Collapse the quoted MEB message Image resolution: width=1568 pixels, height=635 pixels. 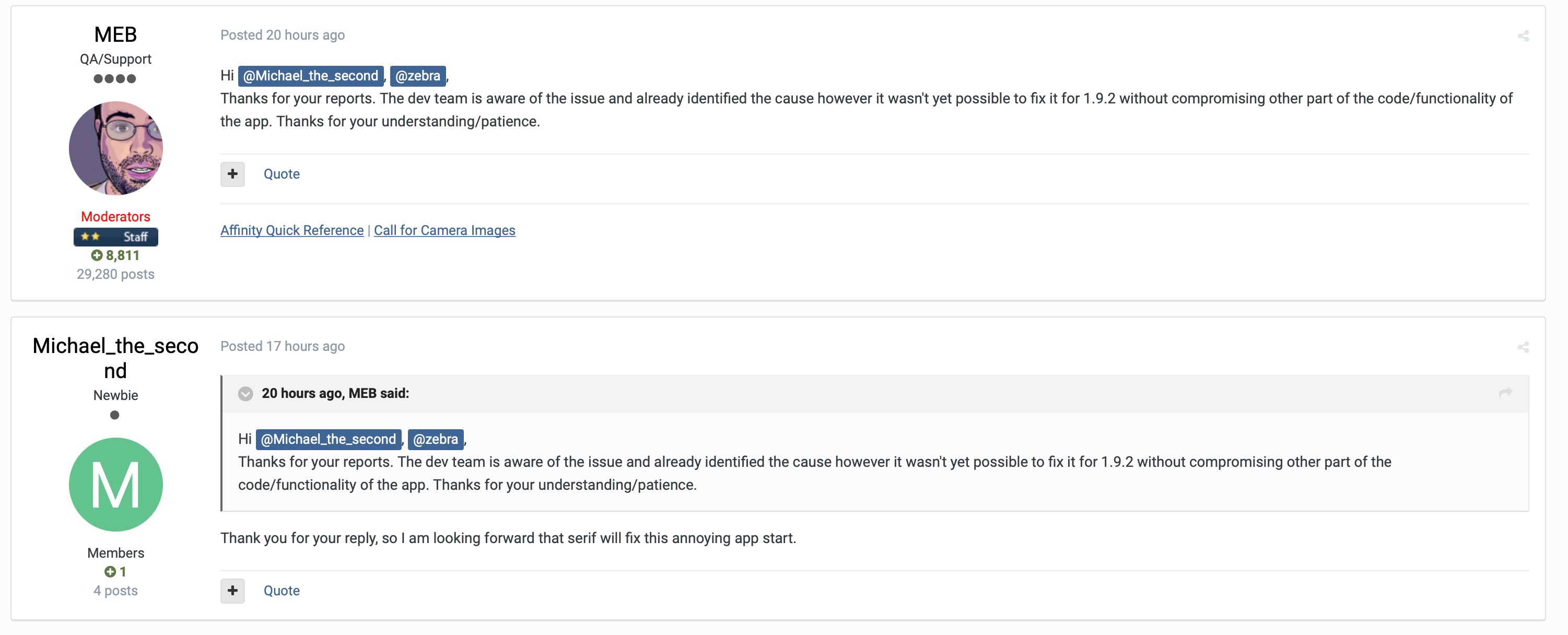tap(245, 394)
